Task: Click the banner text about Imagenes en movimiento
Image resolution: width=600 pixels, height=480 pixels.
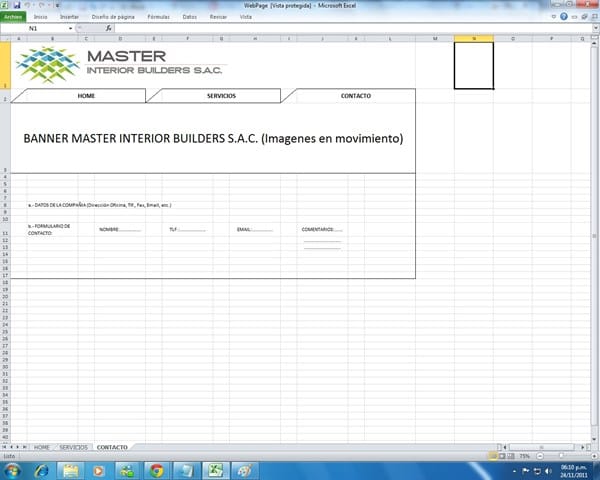Action: point(214,138)
